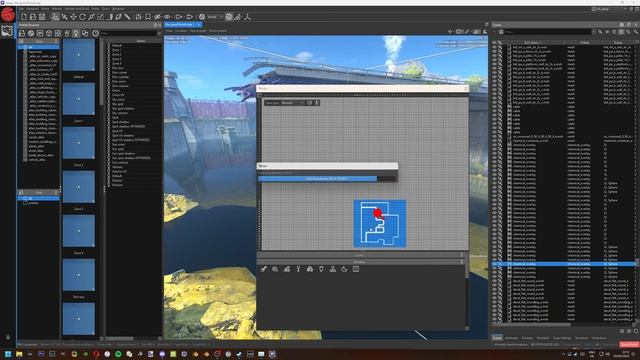Click the lock icon at bottom left
This screenshot has width=640, height=360.
8,337
